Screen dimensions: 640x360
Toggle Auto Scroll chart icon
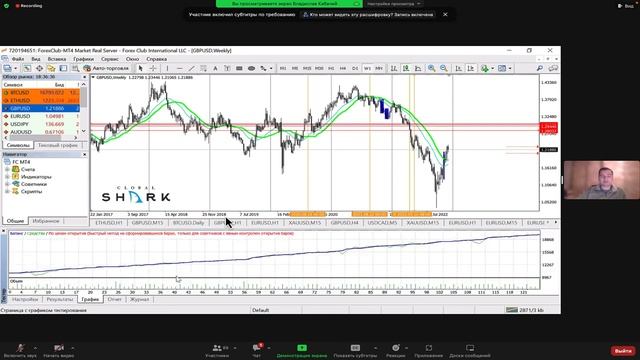click(x=458, y=68)
